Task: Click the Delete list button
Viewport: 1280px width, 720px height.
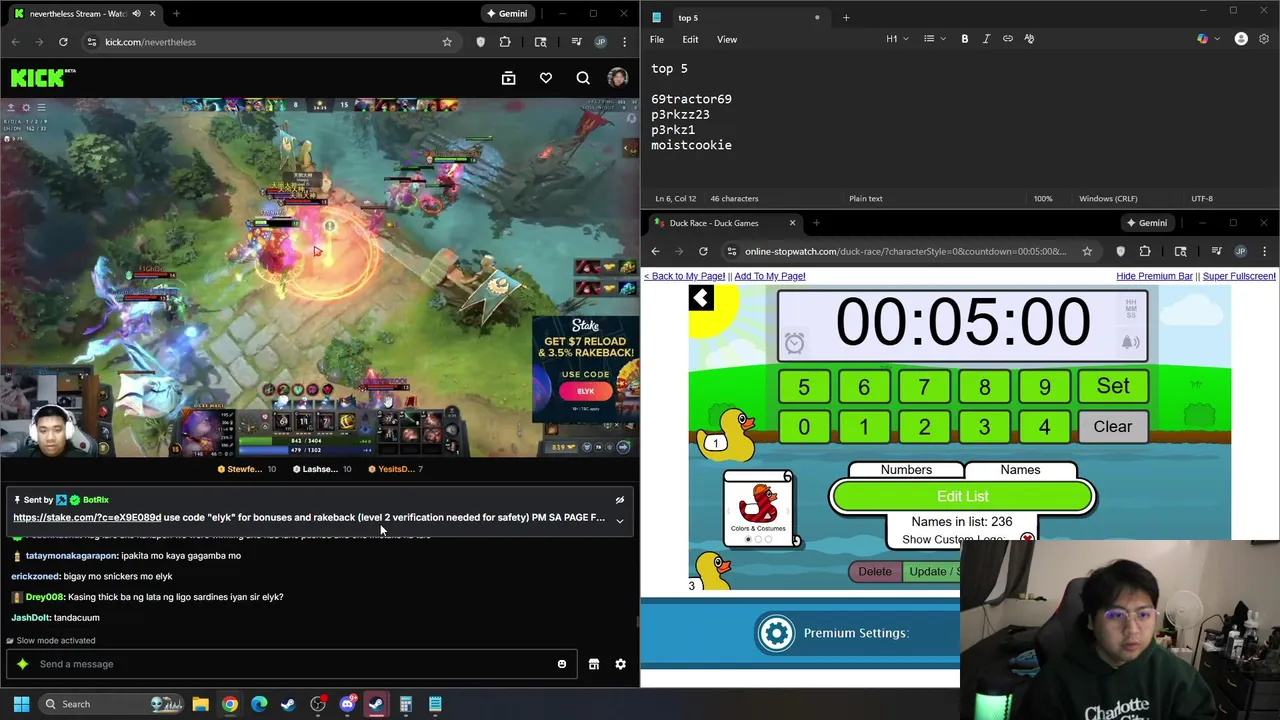Action: coord(875,571)
